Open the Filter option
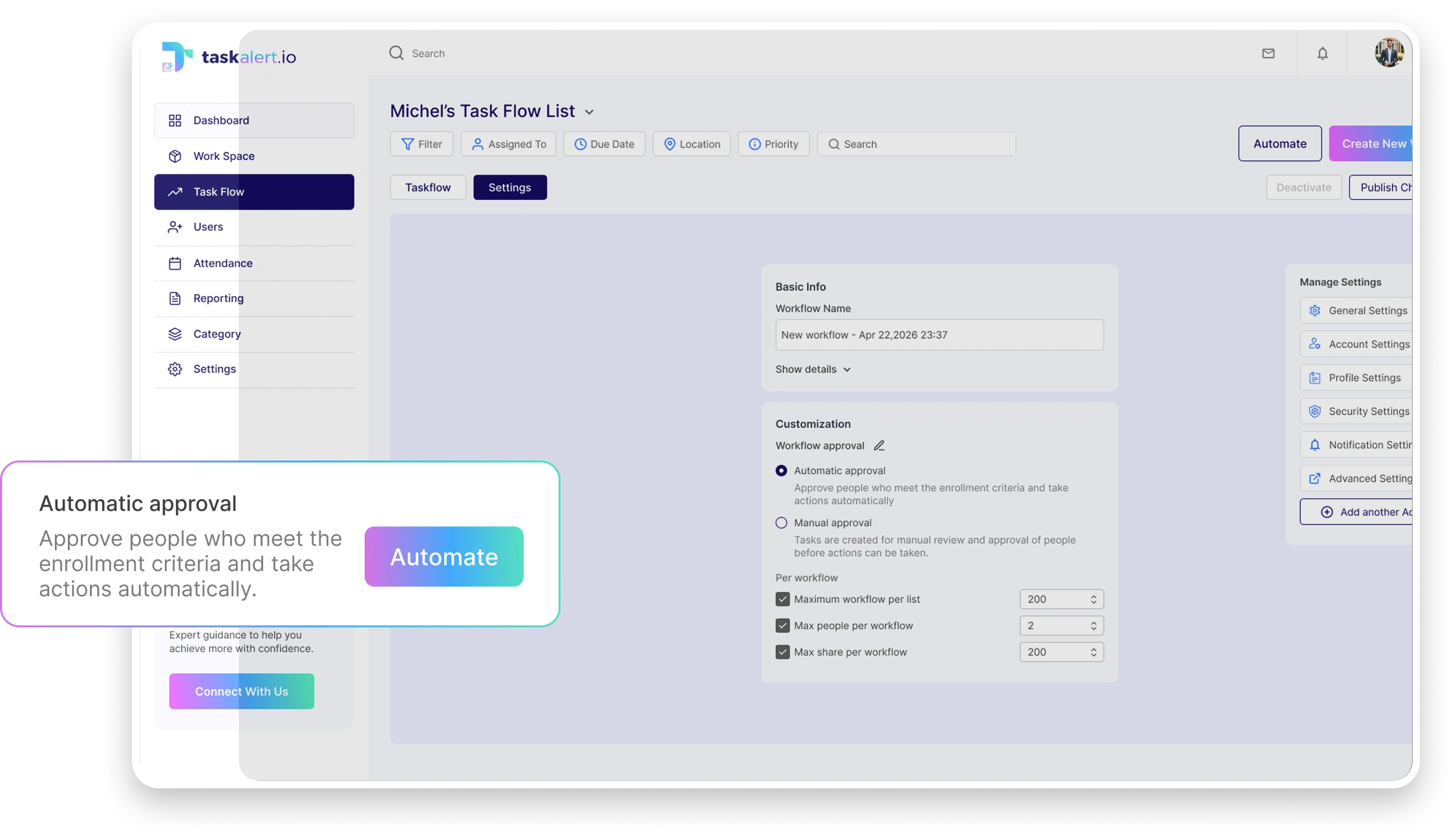1456x838 pixels. (422, 144)
